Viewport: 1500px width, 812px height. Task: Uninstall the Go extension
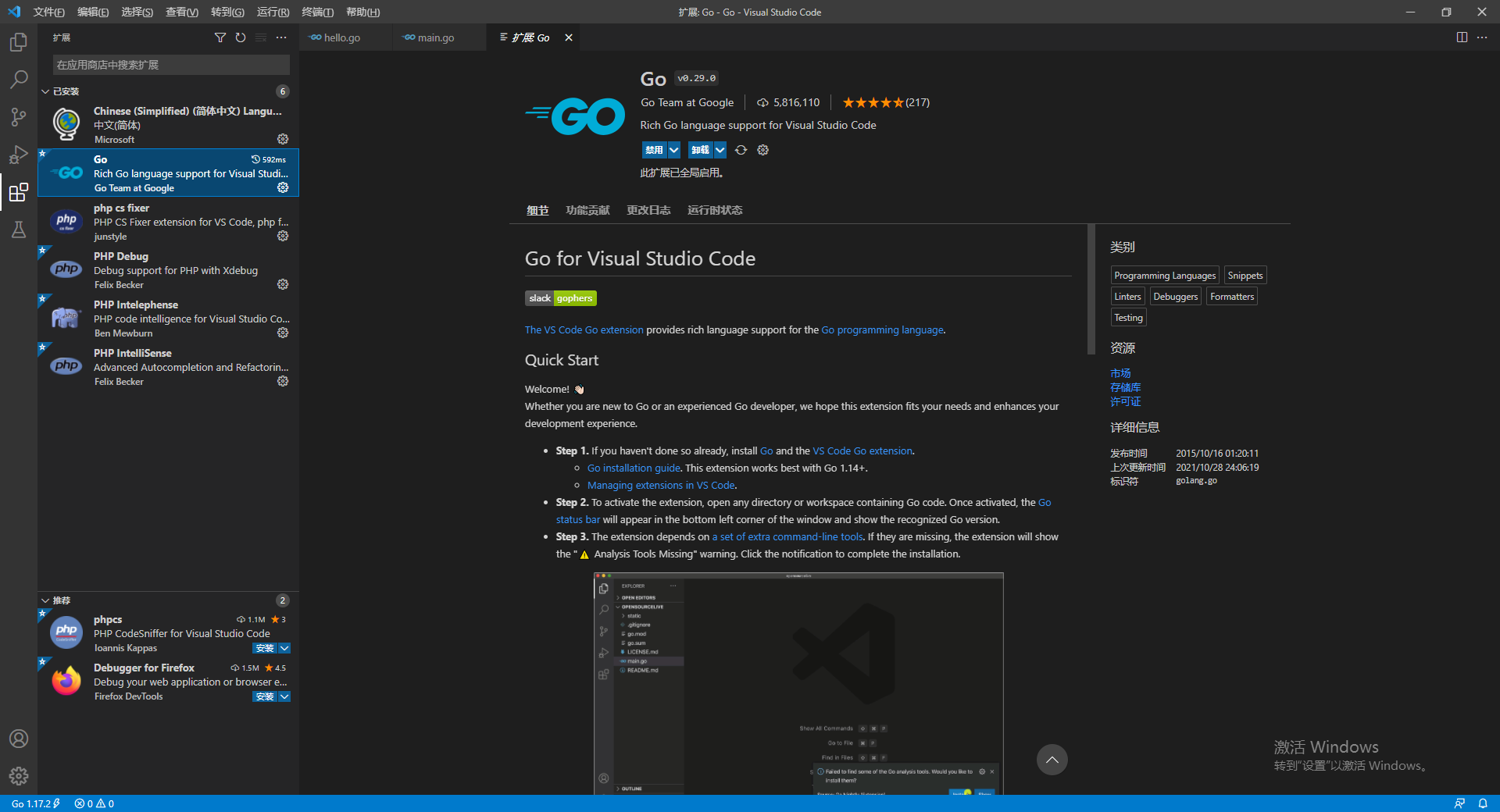[701, 150]
